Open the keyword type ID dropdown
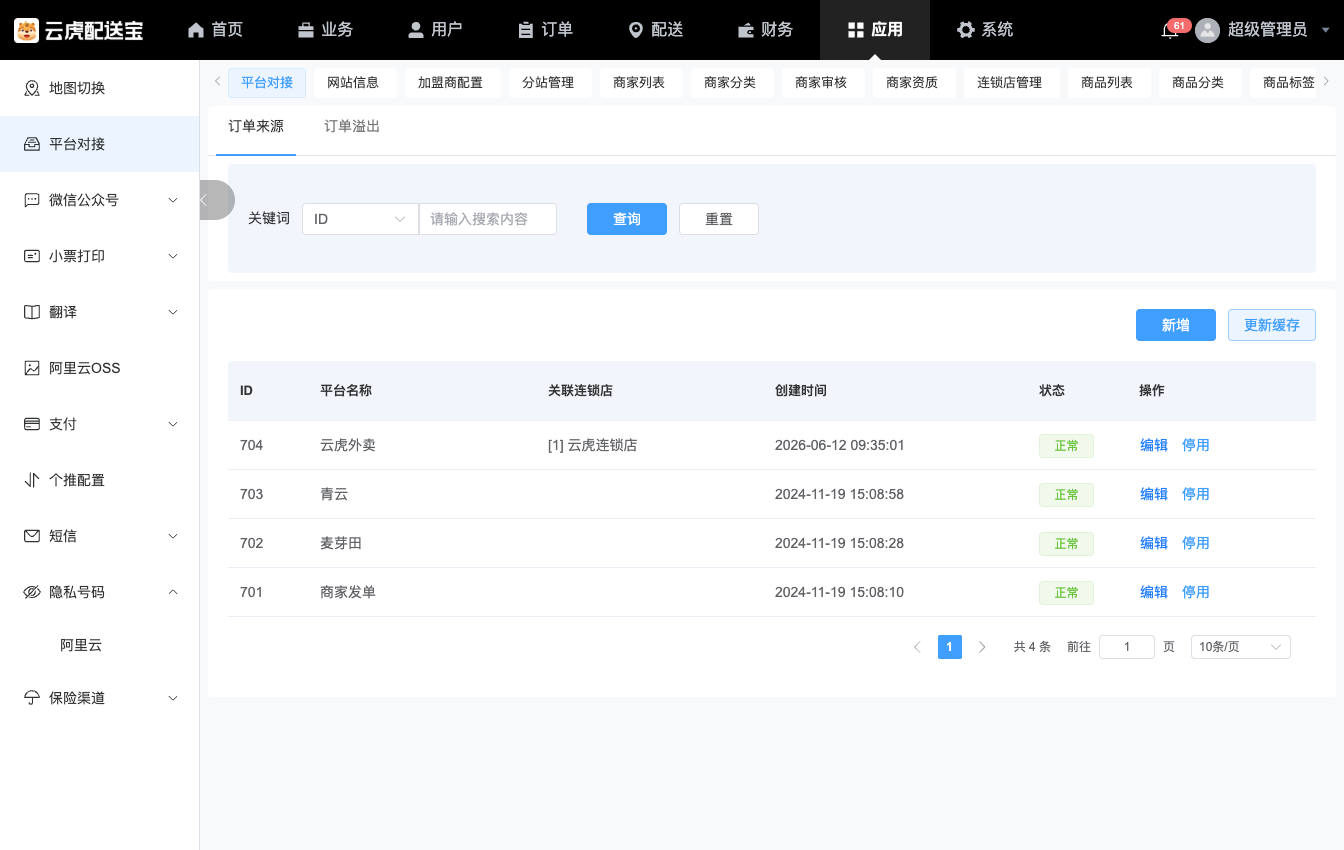The image size is (1344, 850). (x=360, y=219)
